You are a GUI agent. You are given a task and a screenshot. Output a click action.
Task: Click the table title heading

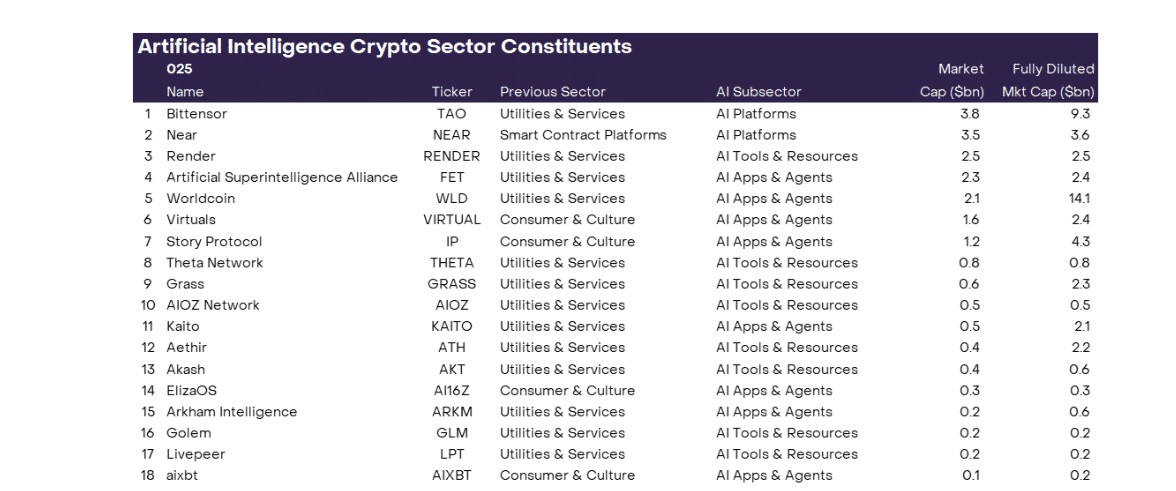pos(385,46)
